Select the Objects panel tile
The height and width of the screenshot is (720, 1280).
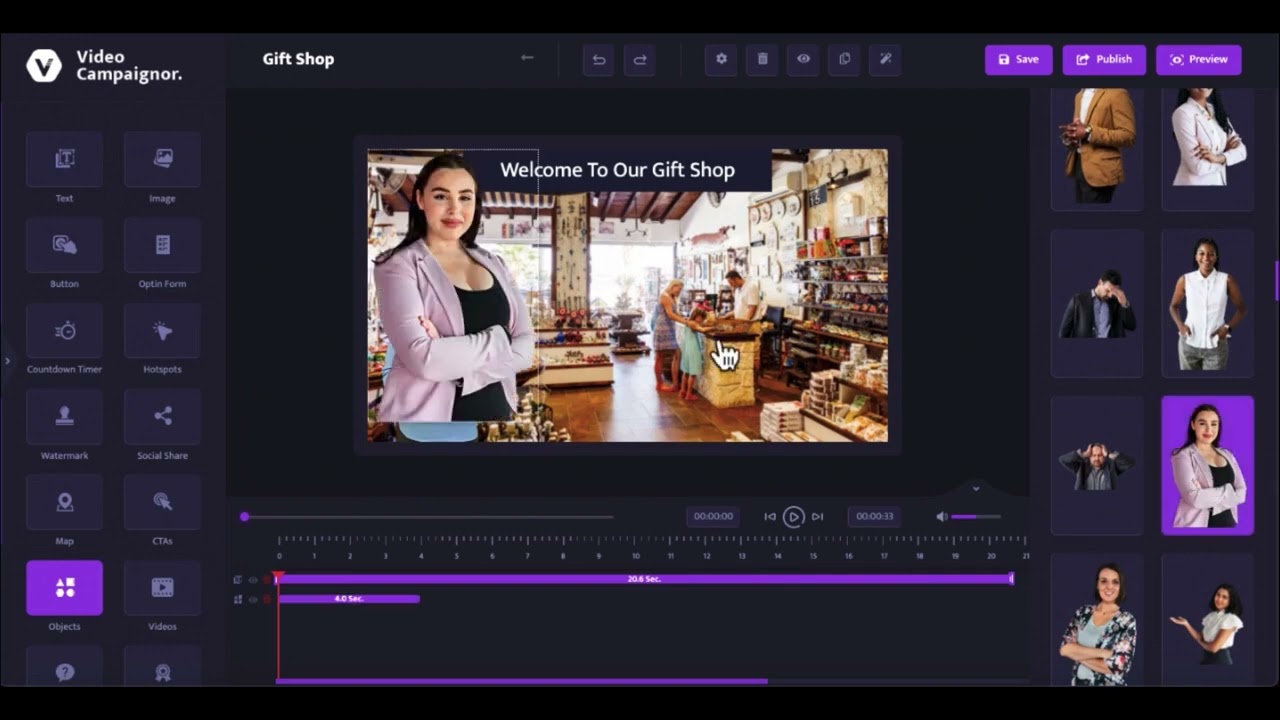tap(64, 588)
